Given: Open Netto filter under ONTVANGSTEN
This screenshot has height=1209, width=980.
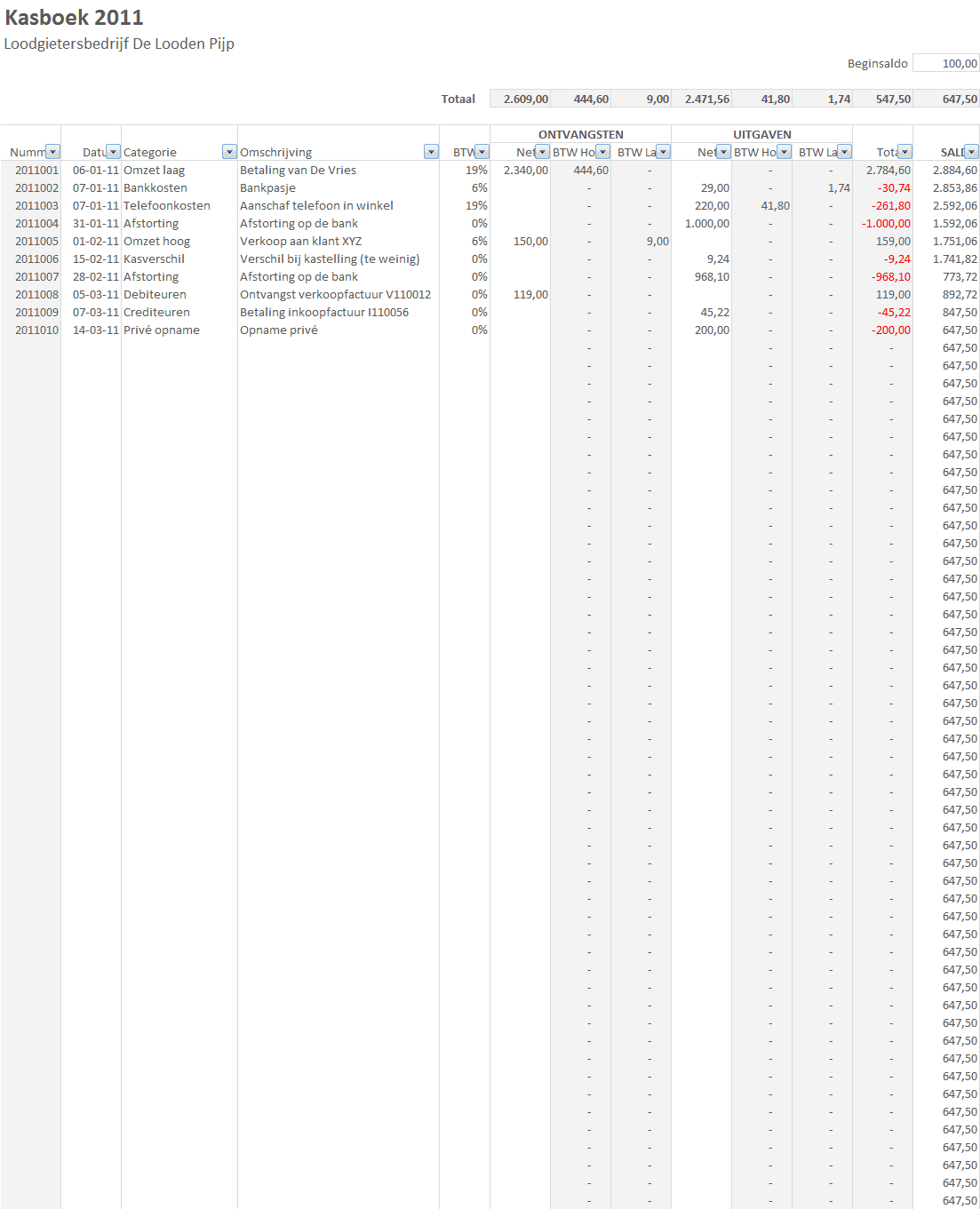Looking at the screenshot, I should [542, 152].
